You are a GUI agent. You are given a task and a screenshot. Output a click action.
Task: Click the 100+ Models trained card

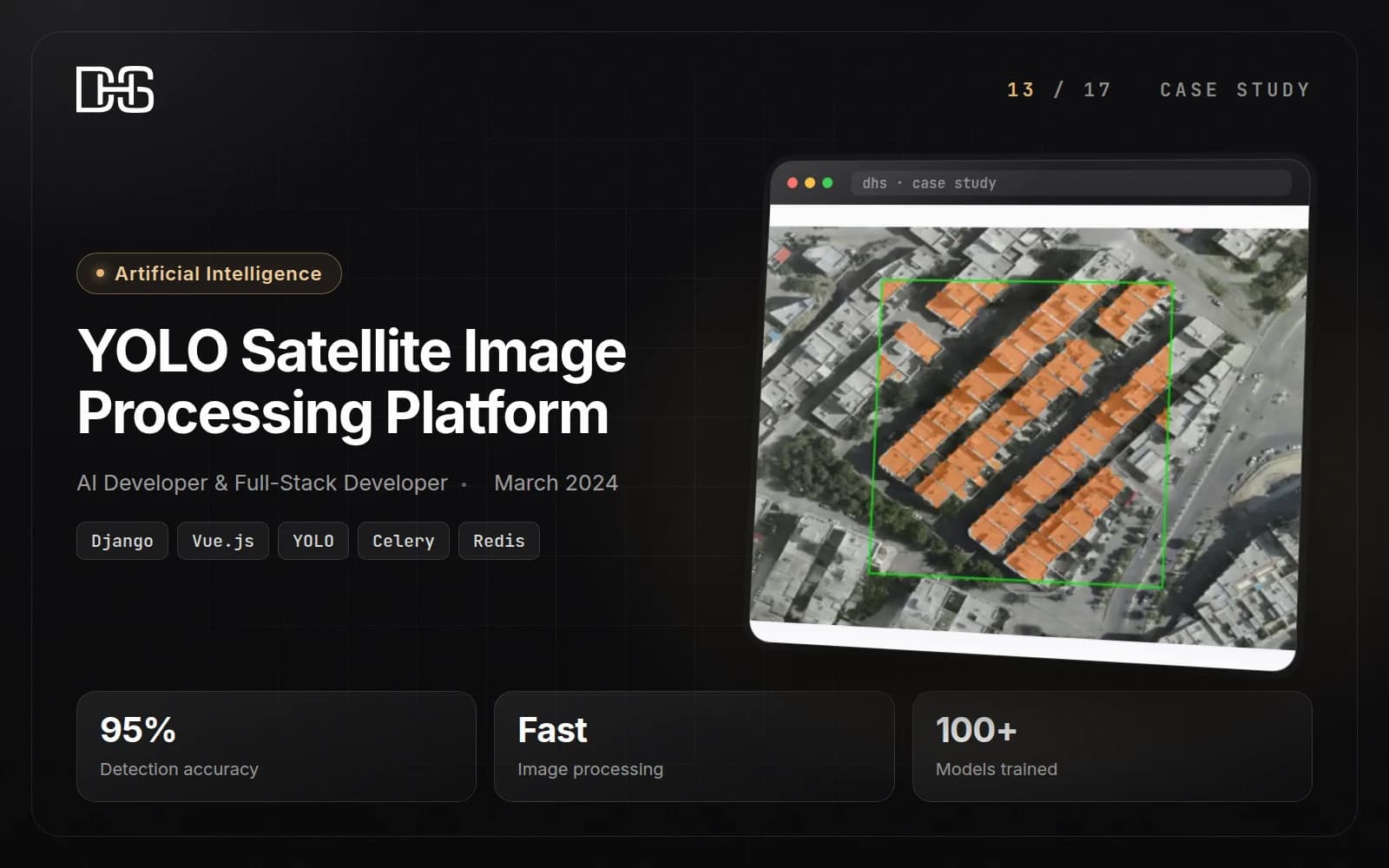coord(1112,746)
